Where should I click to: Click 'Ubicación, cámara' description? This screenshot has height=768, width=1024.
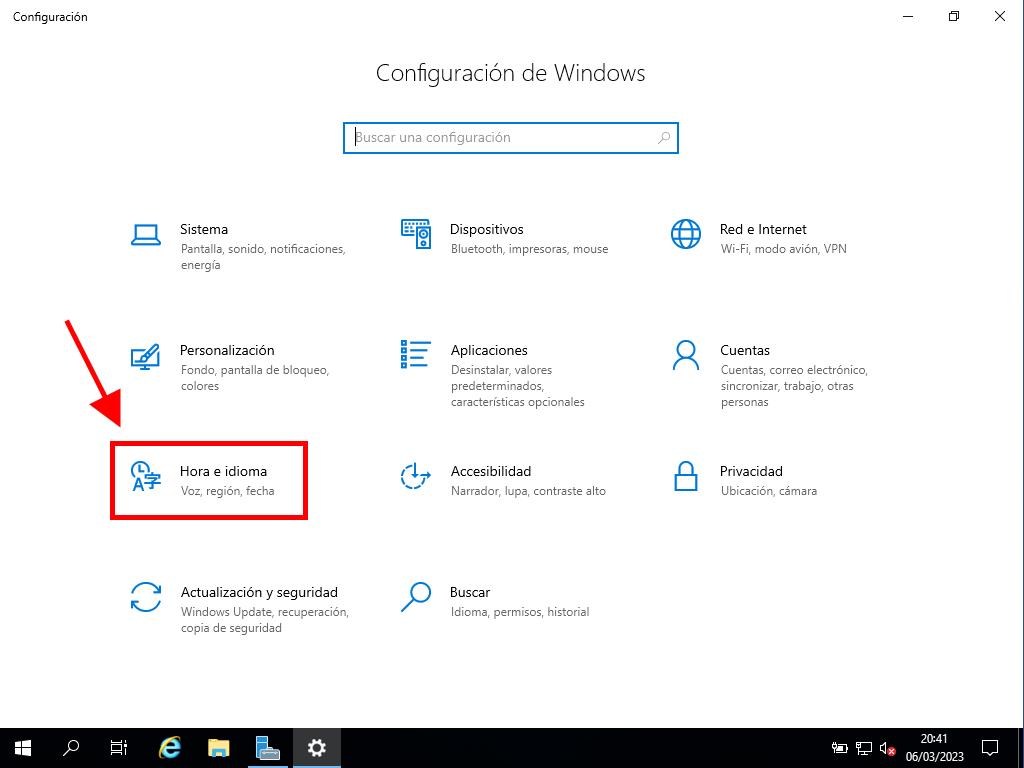point(769,490)
